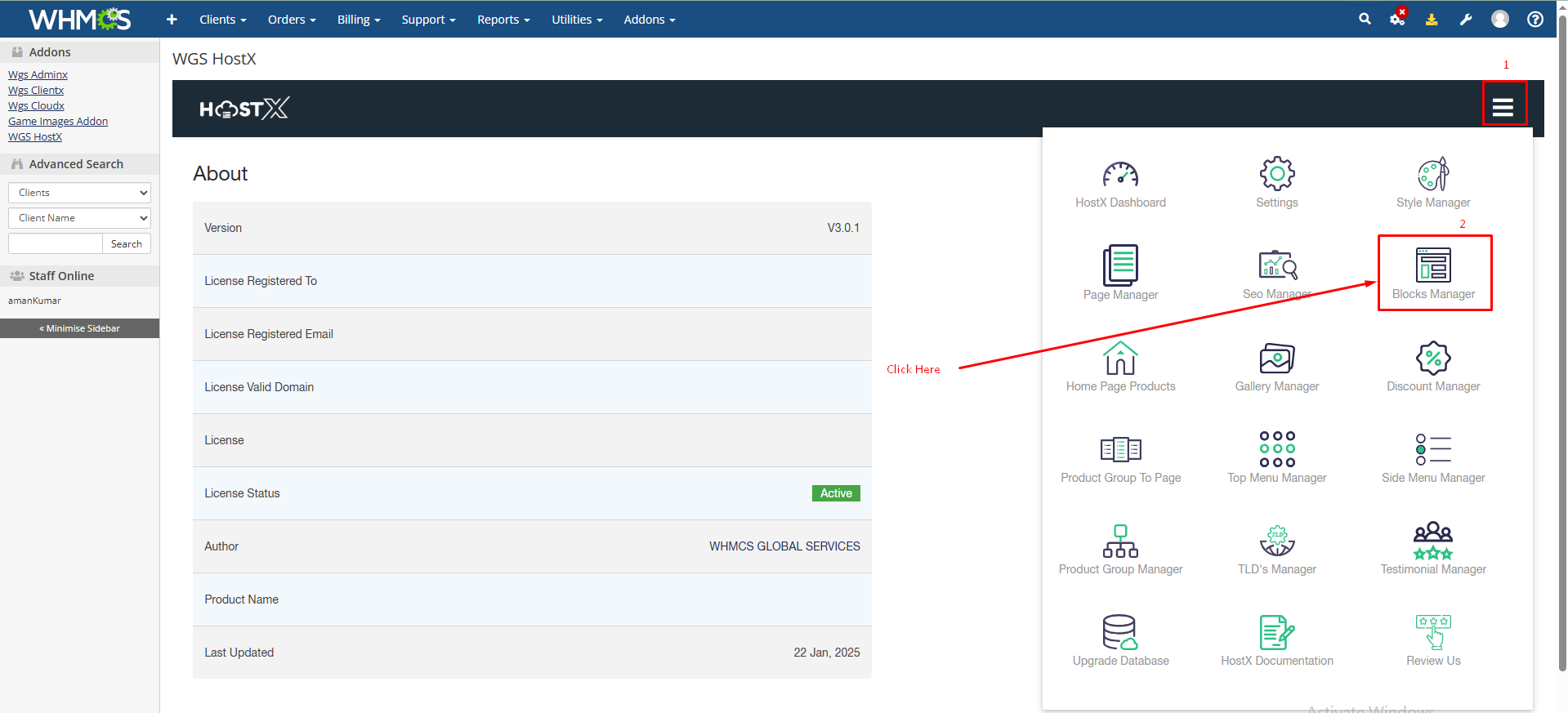This screenshot has width=1568, height=713.
Task: Open the Utilities menu
Action: (577, 20)
